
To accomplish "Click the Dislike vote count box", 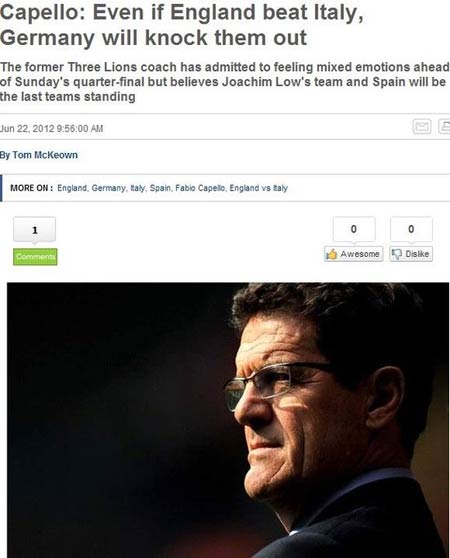I will tap(411, 229).
